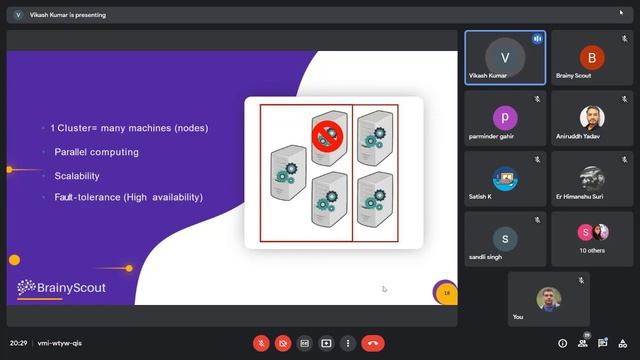Show everyone participants panel
This screenshot has width=640, height=360.
click(583, 344)
